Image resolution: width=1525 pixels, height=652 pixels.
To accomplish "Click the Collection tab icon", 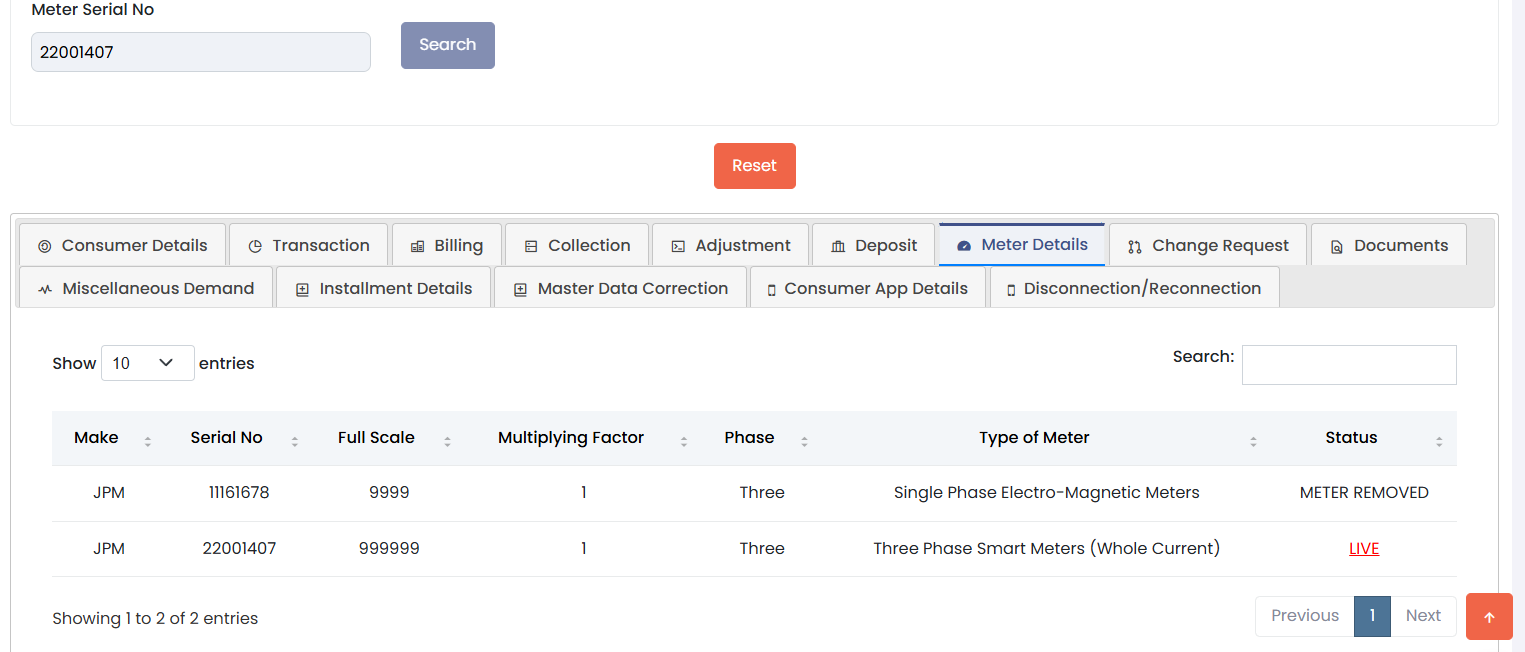I will (531, 246).
